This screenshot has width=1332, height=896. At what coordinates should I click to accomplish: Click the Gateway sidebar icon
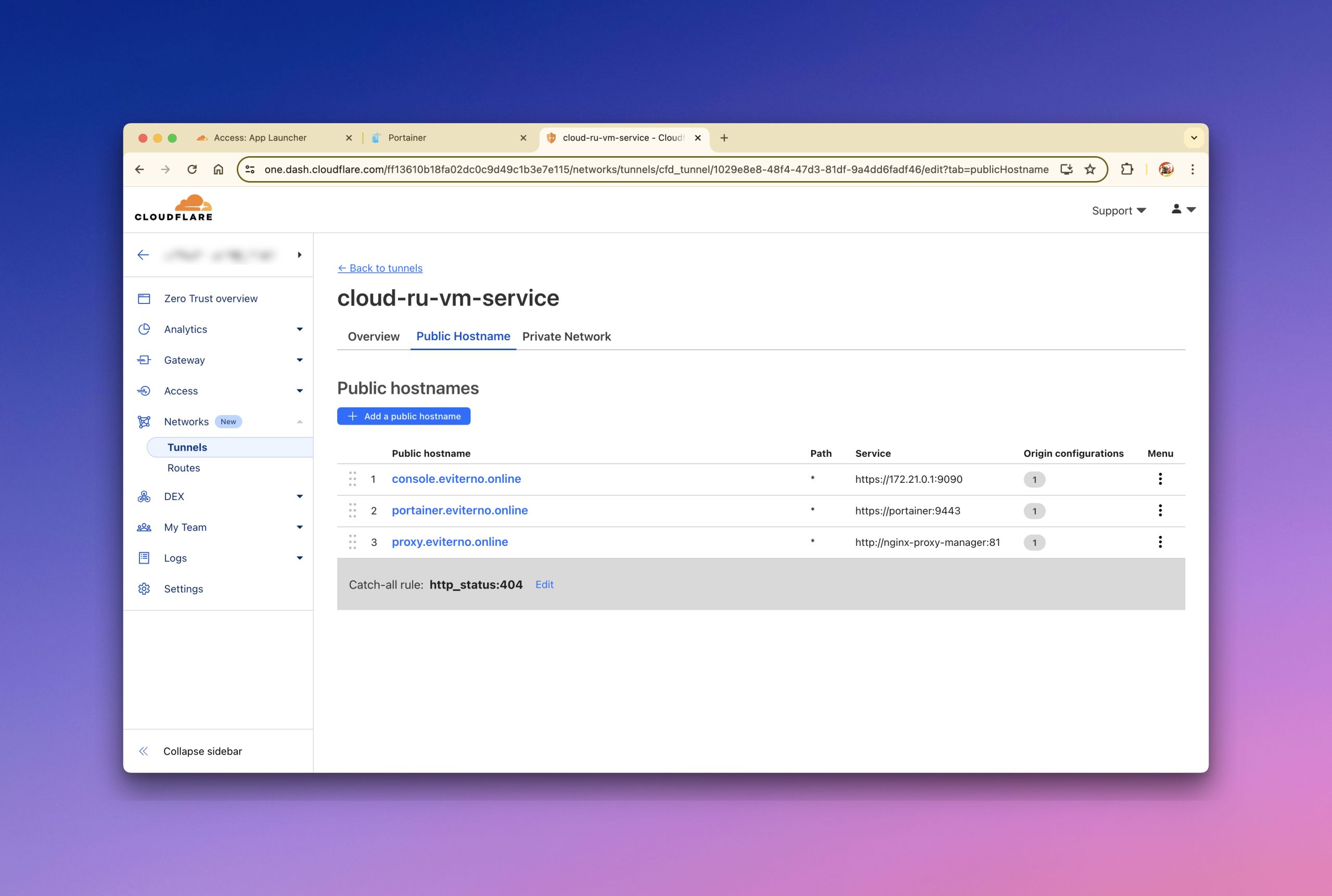(x=144, y=360)
